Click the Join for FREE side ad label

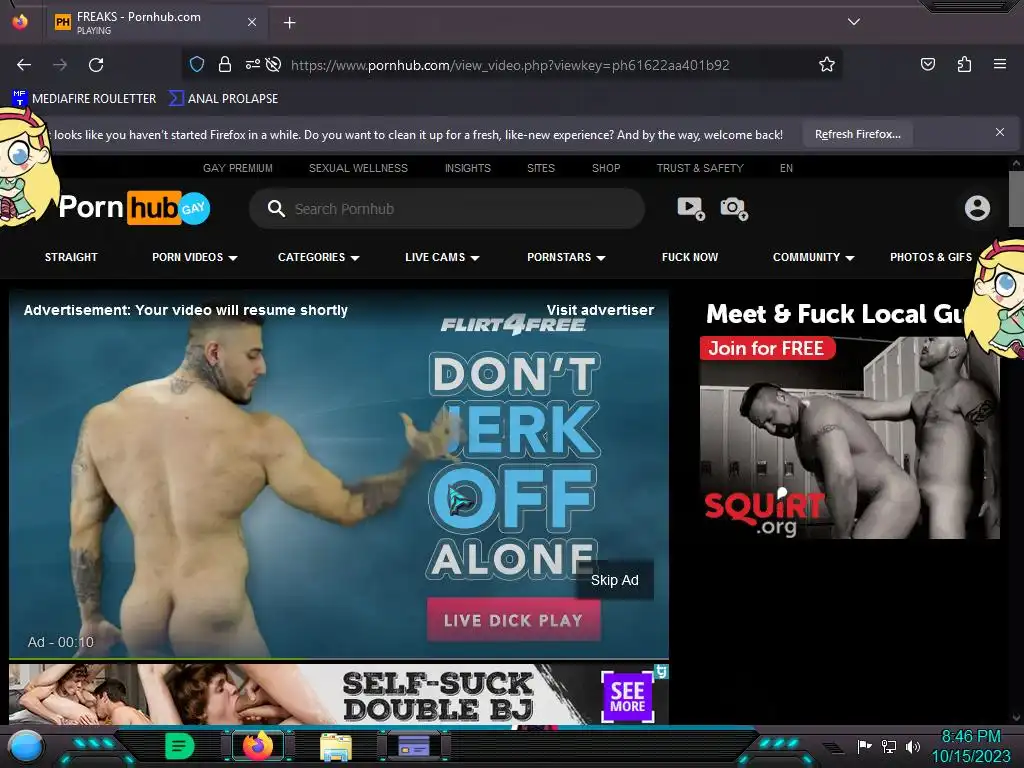pyautogui.click(x=767, y=348)
